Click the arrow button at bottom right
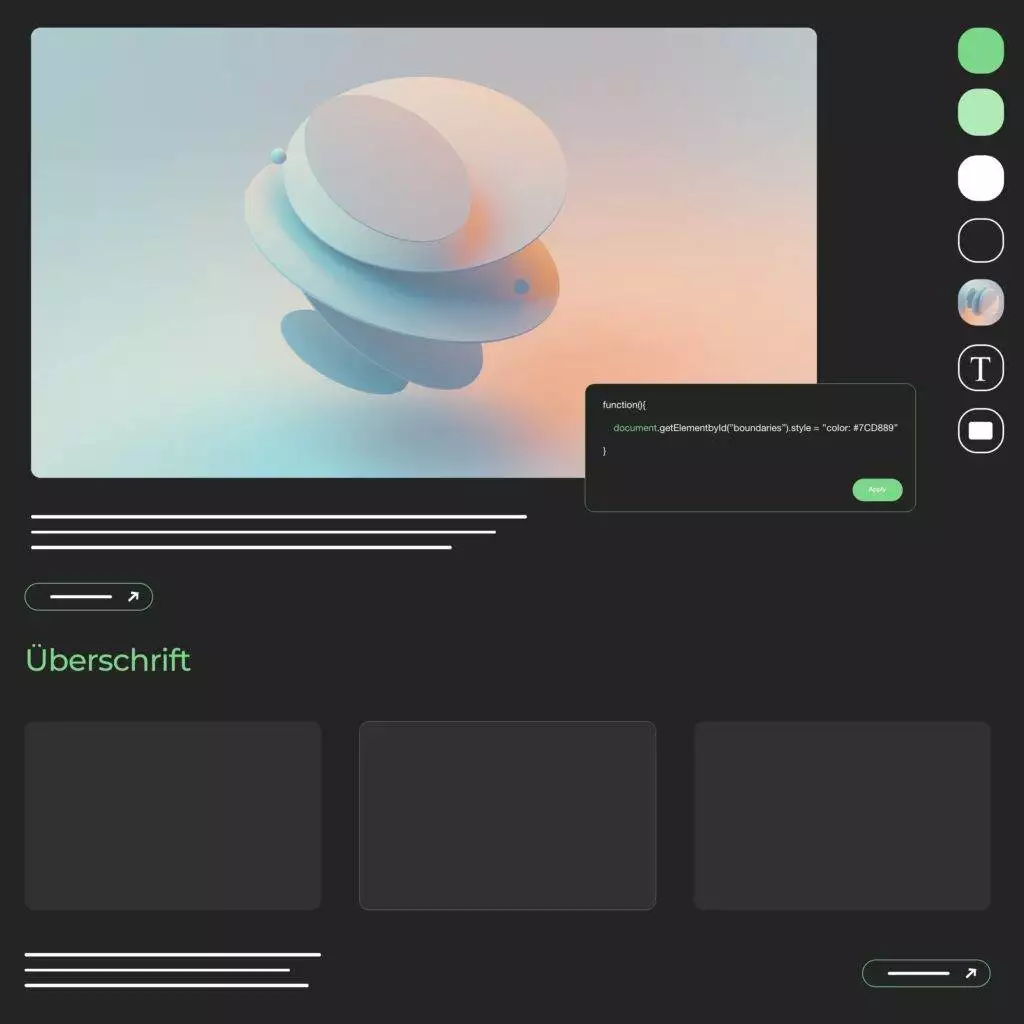Image resolution: width=1024 pixels, height=1024 pixels. click(x=926, y=973)
